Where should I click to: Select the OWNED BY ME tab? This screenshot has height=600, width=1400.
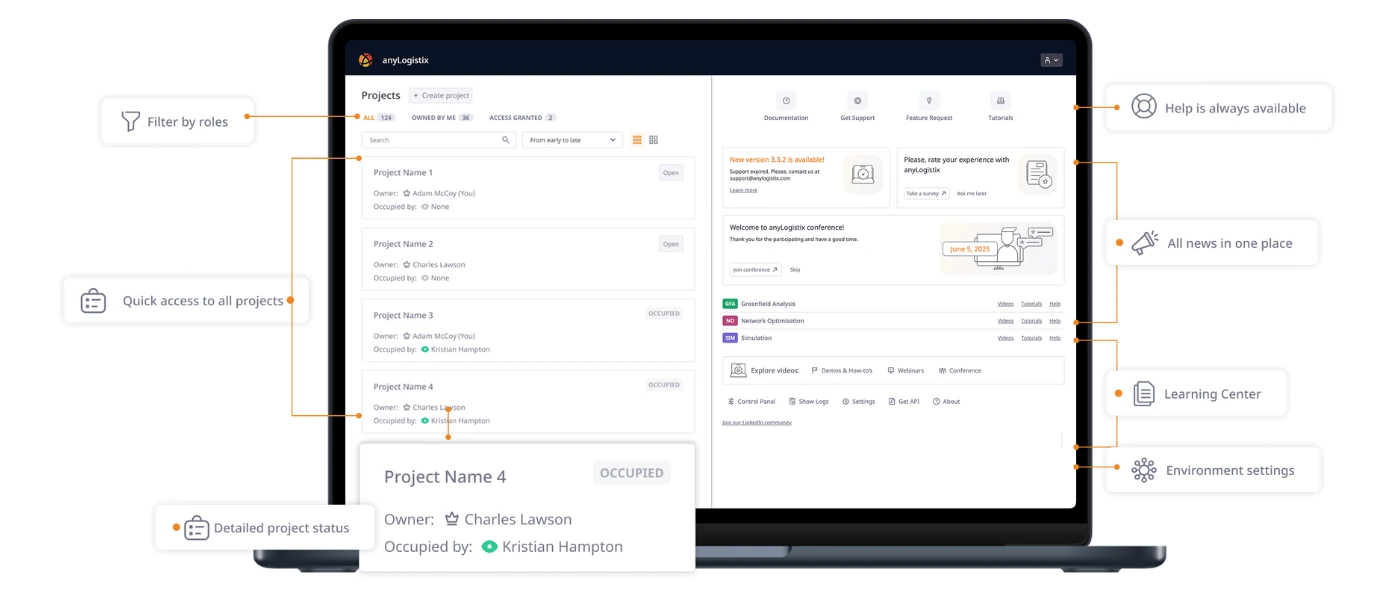pos(442,118)
